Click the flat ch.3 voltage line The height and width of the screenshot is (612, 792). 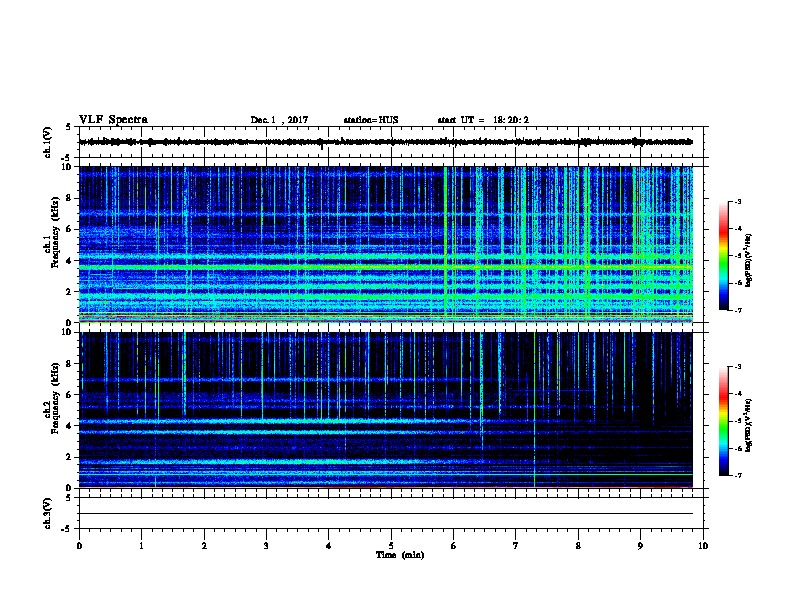coord(386,514)
